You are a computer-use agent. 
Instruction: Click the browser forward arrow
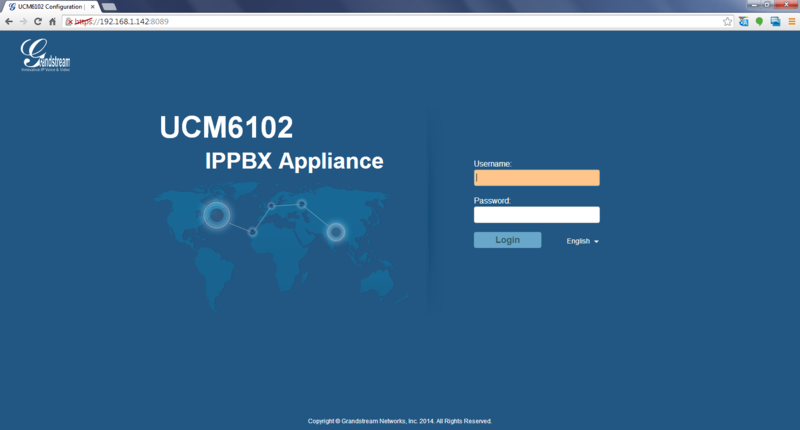[x=23, y=21]
